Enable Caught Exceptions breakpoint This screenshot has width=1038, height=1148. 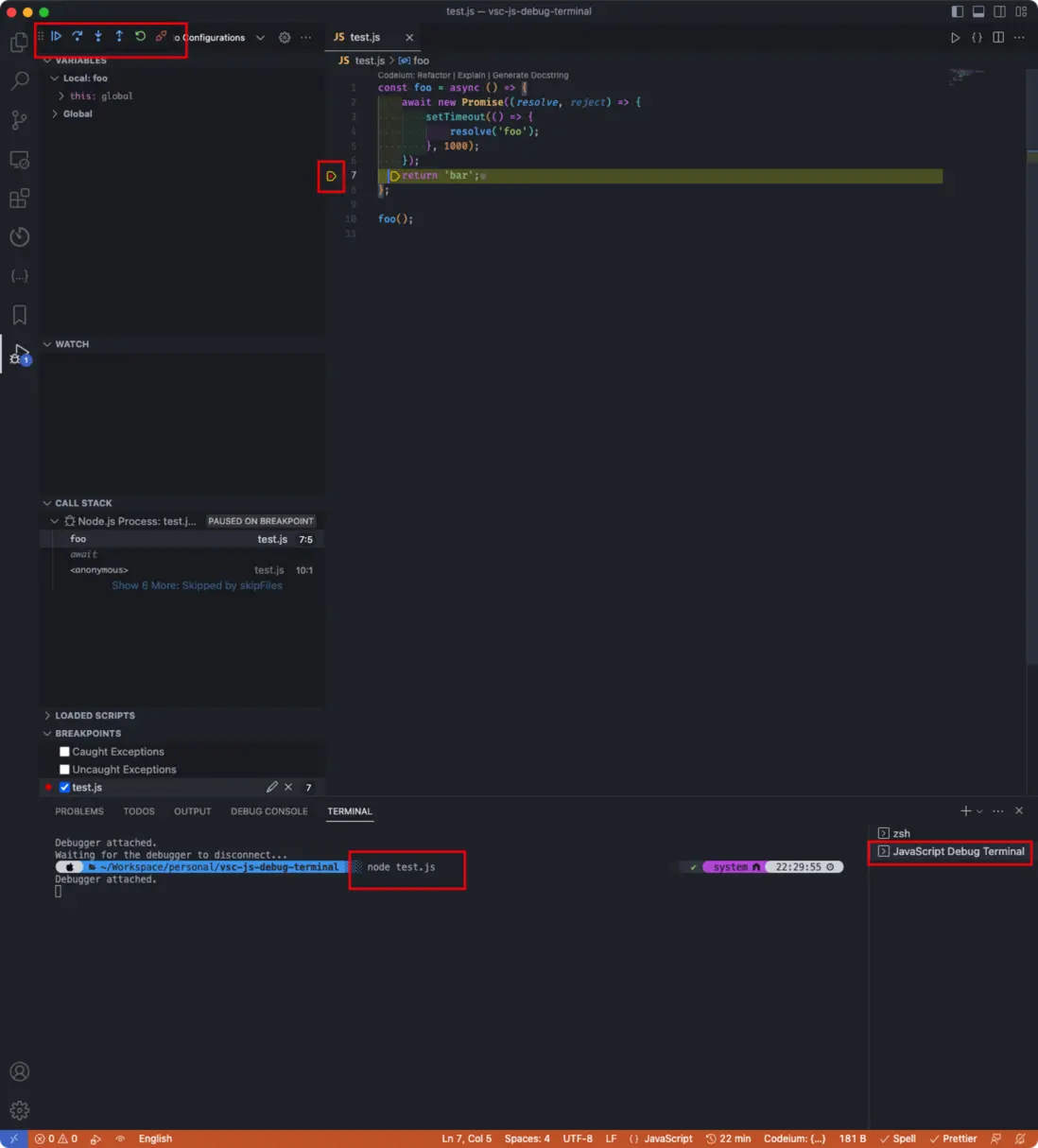coord(64,752)
